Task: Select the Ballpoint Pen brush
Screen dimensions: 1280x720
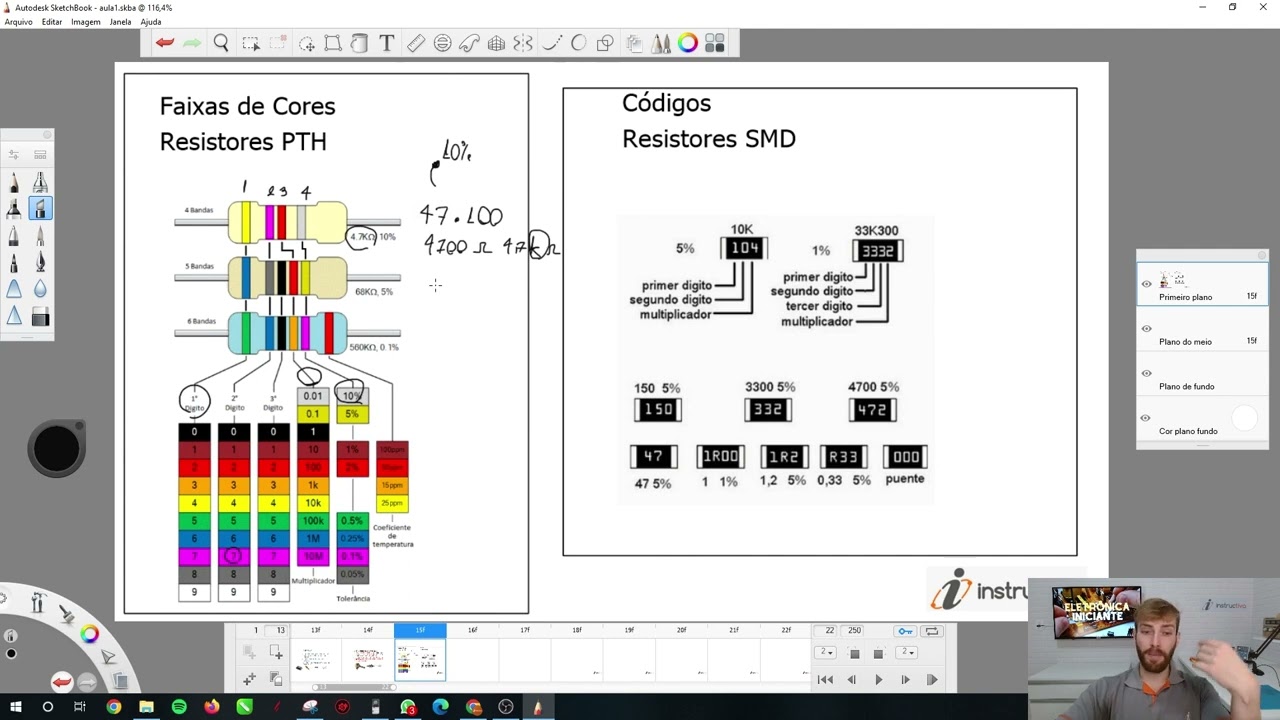Action: click(x=14, y=235)
